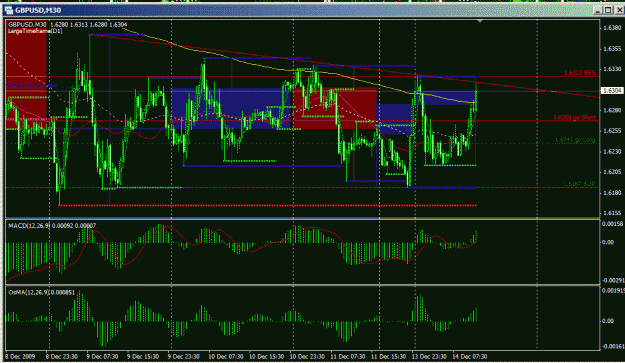Click the 14 Dec 07:30 time label
Viewport: 625px width, 363px height.
(470, 357)
